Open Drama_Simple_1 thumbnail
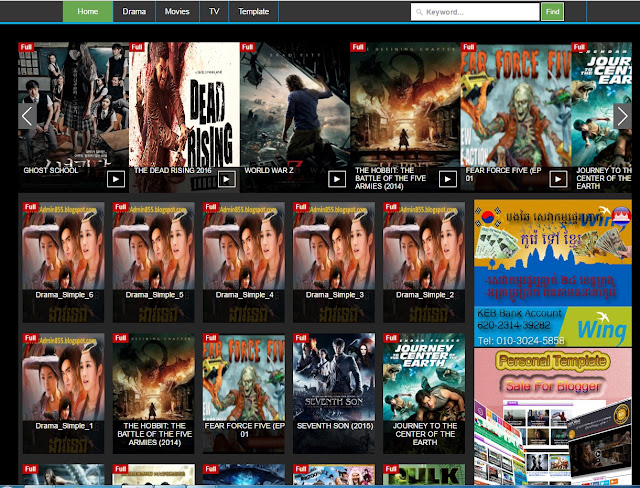 (x=63, y=393)
